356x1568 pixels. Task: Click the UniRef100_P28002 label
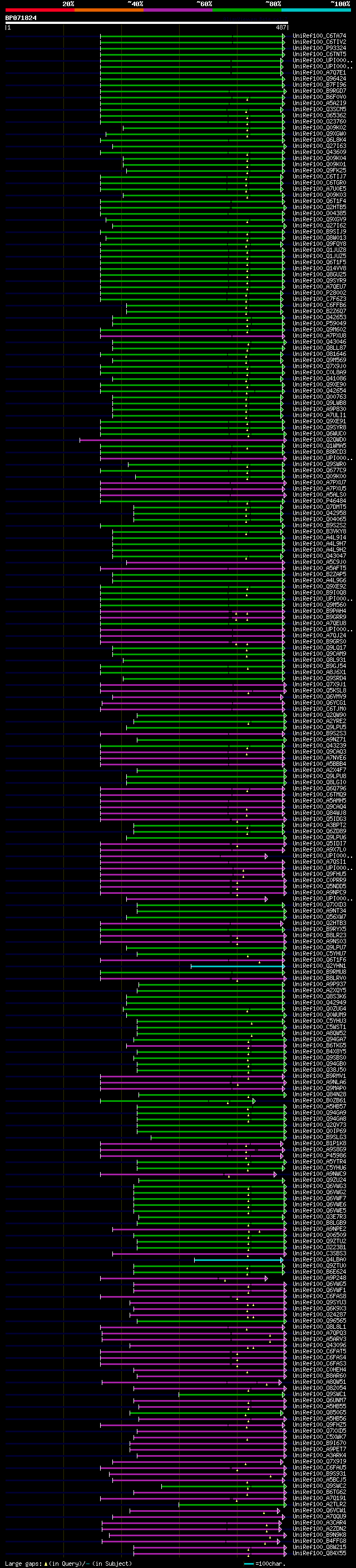tap(319, 293)
